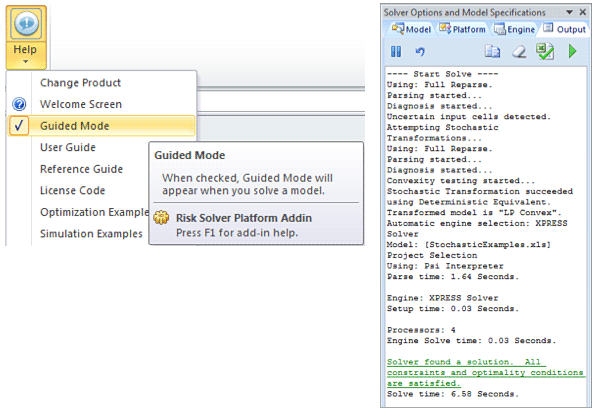
Task: Expand the Help dropdown arrow
Action: pyautogui.click(x=25, y=61)
